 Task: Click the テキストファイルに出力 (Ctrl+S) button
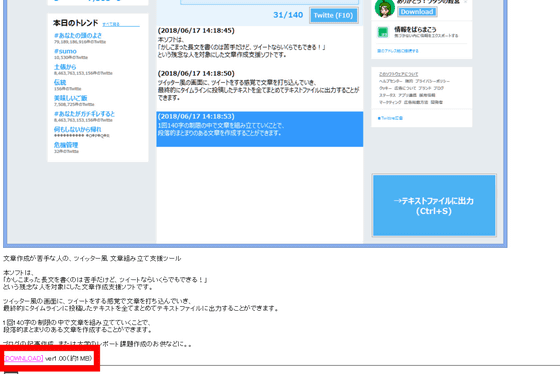tap(434, 205)
